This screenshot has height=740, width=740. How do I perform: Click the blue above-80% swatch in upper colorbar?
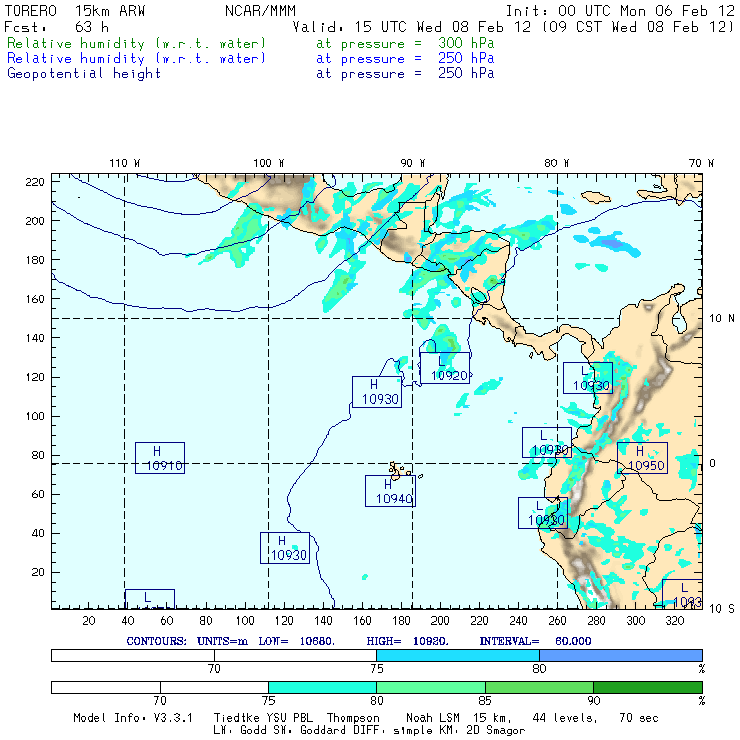(621, 655)
